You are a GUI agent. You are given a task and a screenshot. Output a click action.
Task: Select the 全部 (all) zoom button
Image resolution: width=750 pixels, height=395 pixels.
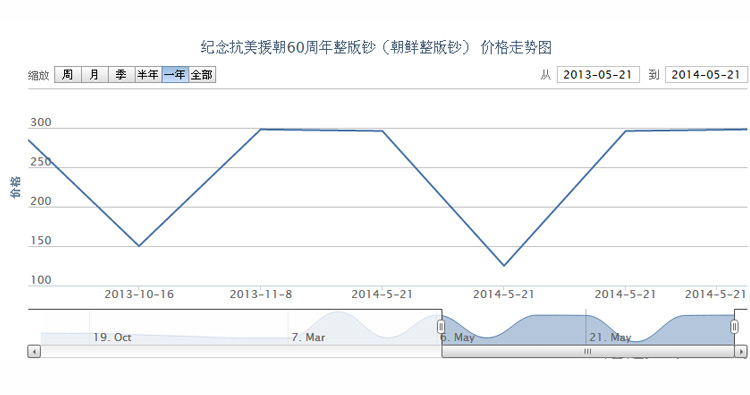point(202,75)
